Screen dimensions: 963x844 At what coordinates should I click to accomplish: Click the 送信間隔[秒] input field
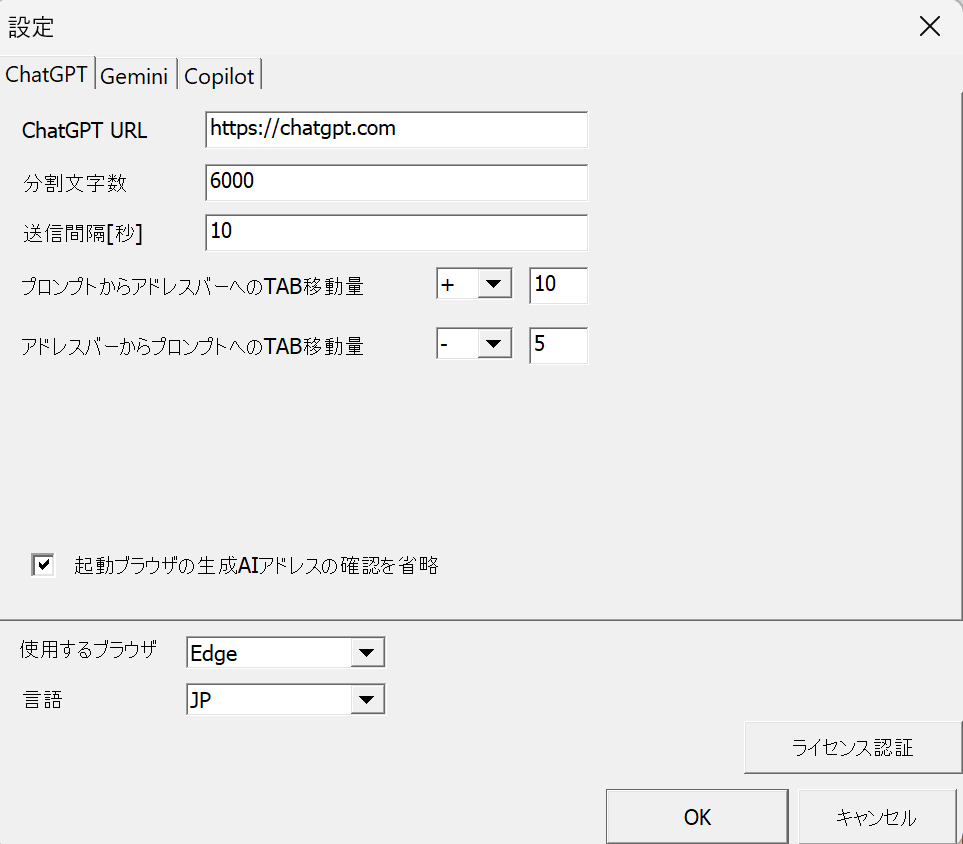(x=396, y=232)
